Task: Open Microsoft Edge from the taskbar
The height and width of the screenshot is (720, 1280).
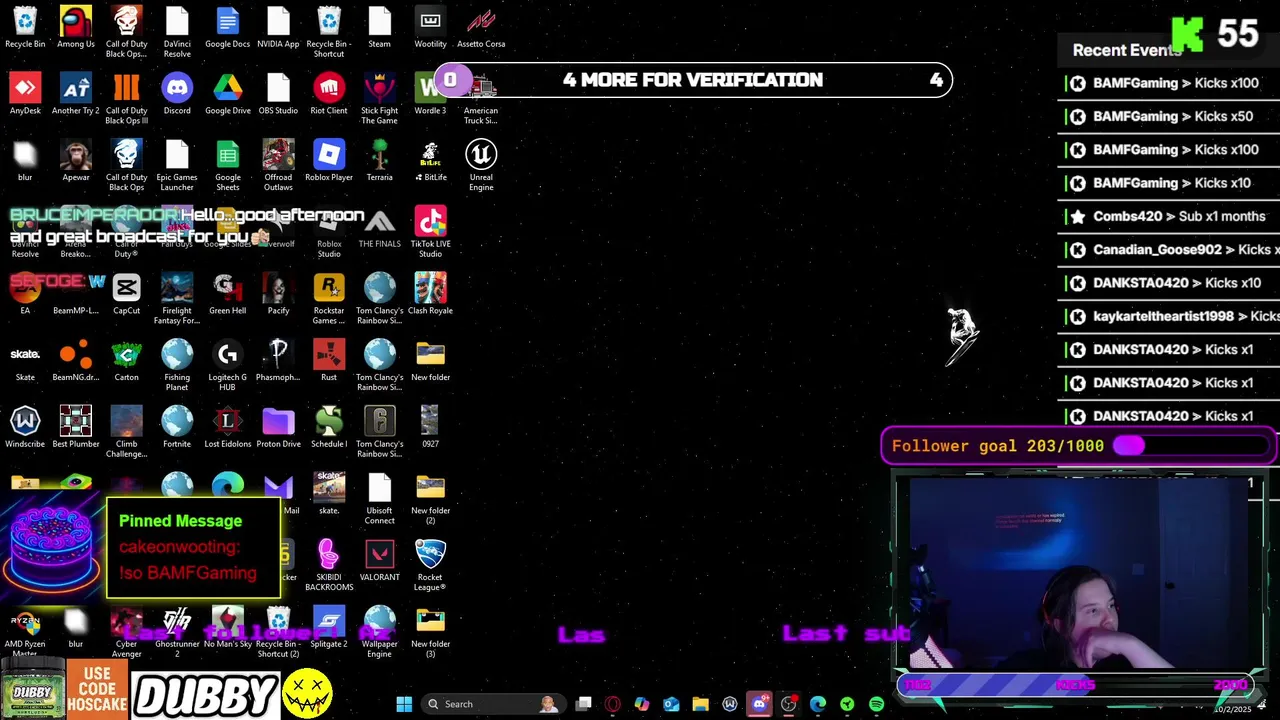Action: click(818, 704)
